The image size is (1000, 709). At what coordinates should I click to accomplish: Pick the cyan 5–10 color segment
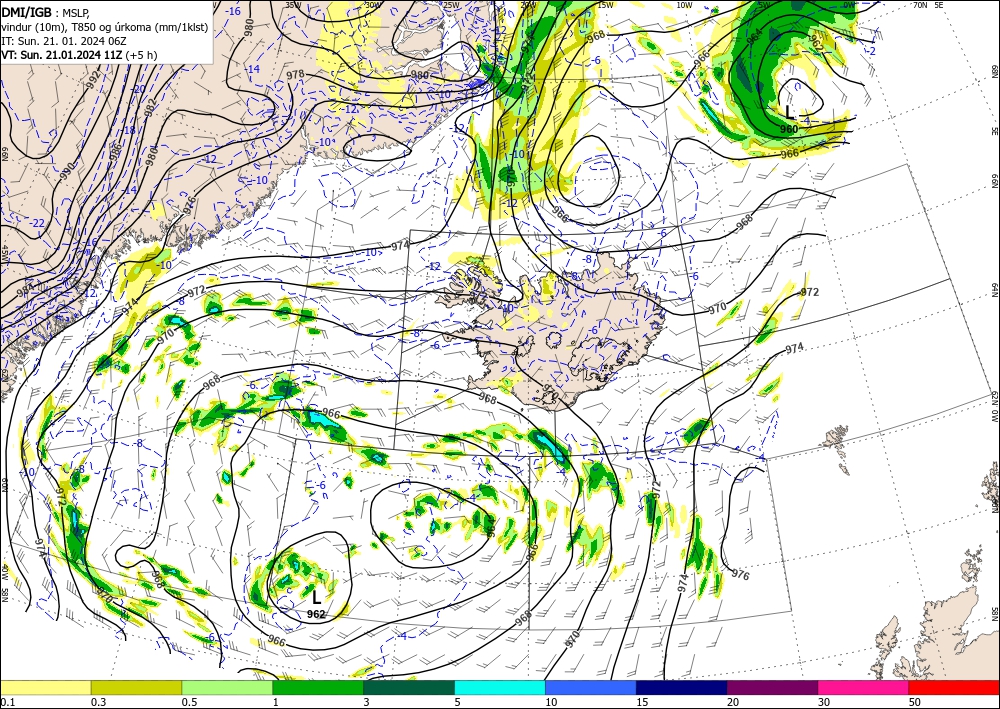point(500,687)
